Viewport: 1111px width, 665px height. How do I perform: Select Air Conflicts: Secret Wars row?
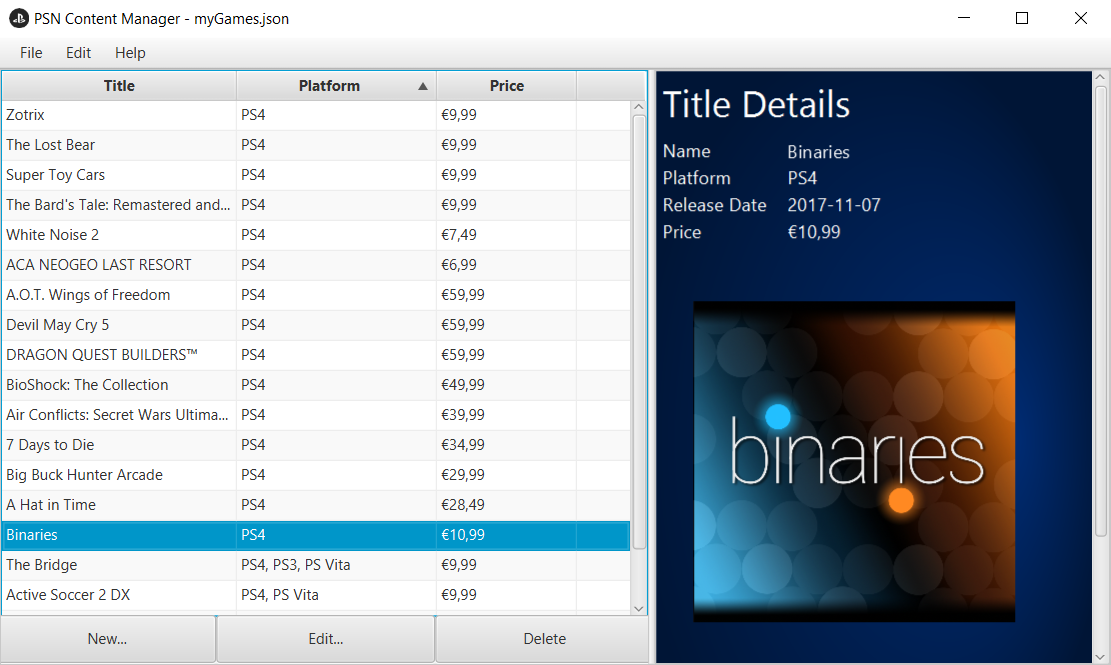(x=316, y=415)
